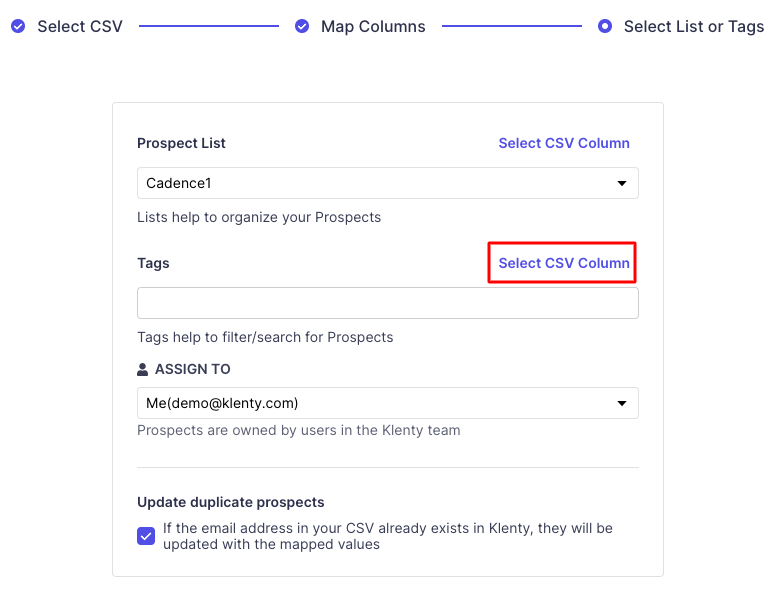
Task: Click the person icon beside ASSIGN TO
Action: tap(143, 369)
